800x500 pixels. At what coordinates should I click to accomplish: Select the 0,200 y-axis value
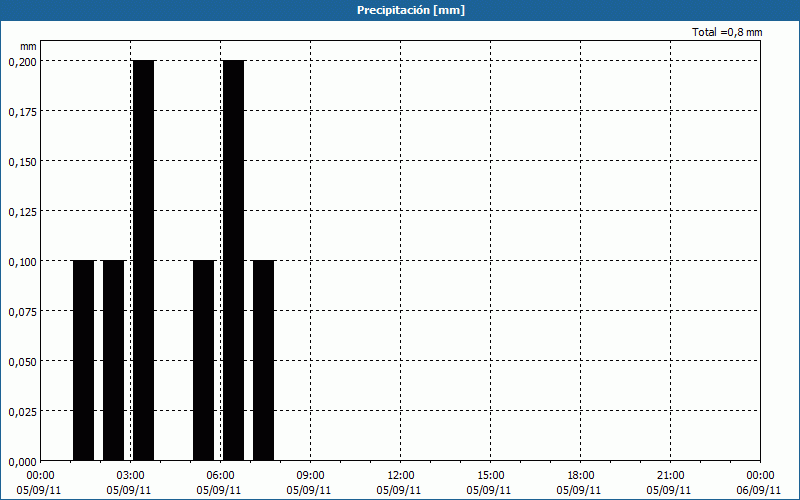point(22,62)
